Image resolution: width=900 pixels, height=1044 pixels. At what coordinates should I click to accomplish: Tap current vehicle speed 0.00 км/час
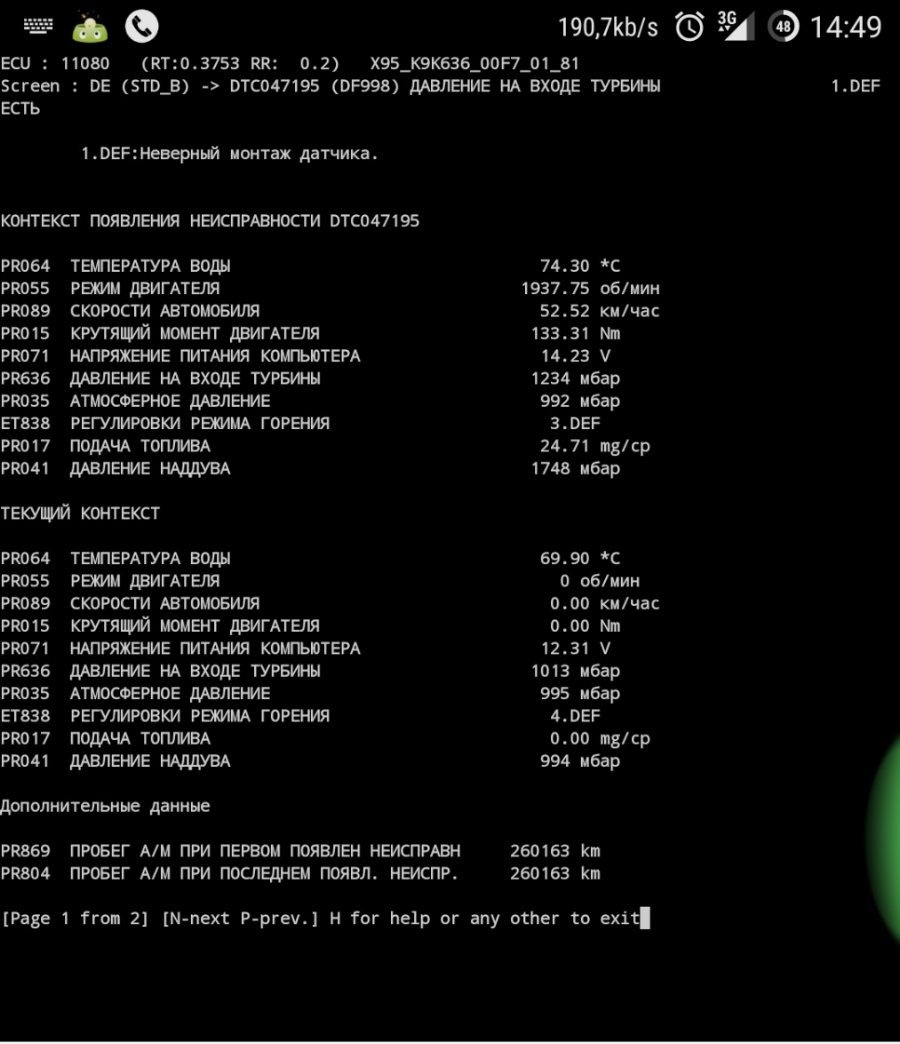tap(604, 604)
